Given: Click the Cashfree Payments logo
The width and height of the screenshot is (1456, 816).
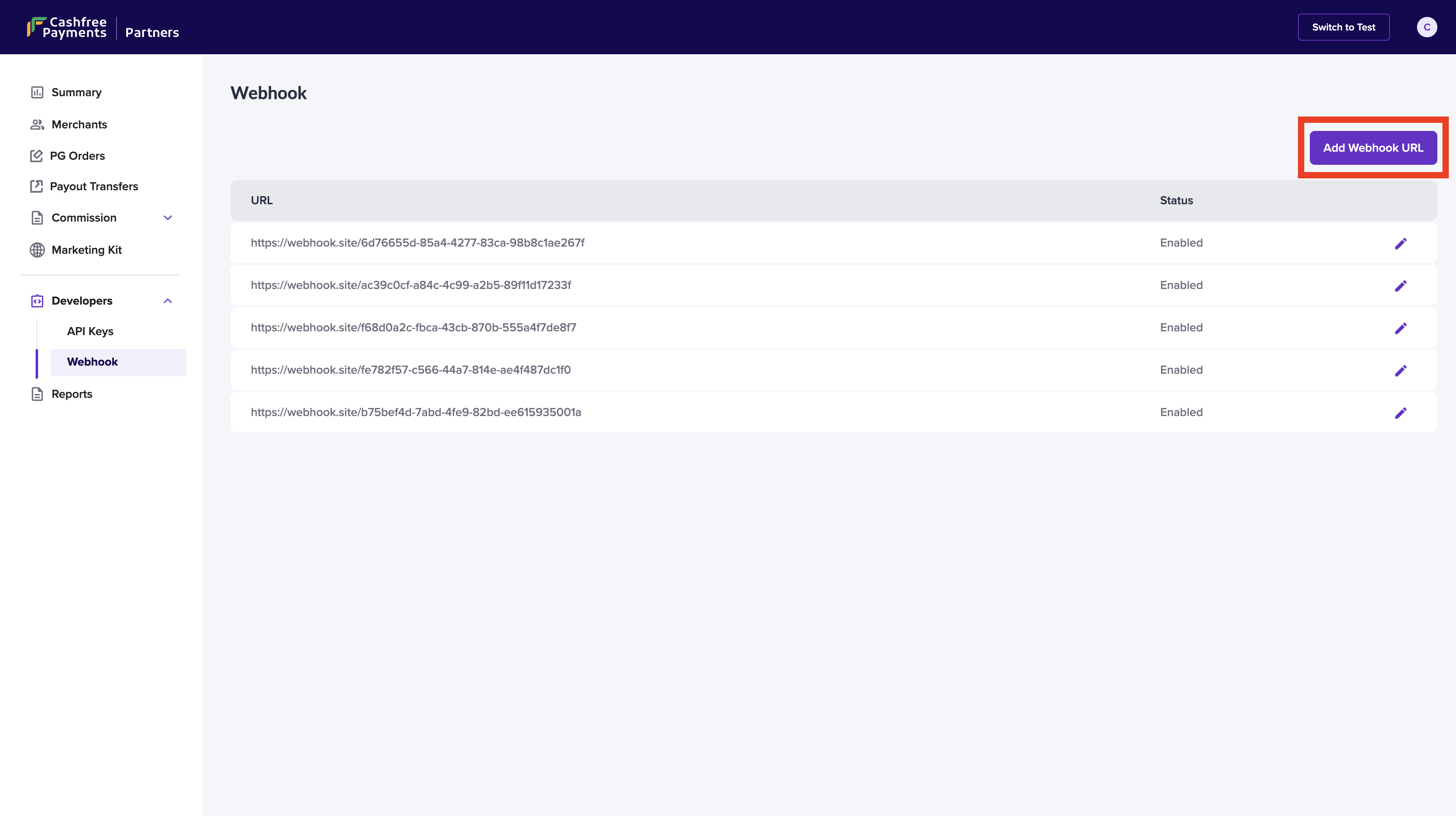Looking at the screenshot, I should click(67, 27).
